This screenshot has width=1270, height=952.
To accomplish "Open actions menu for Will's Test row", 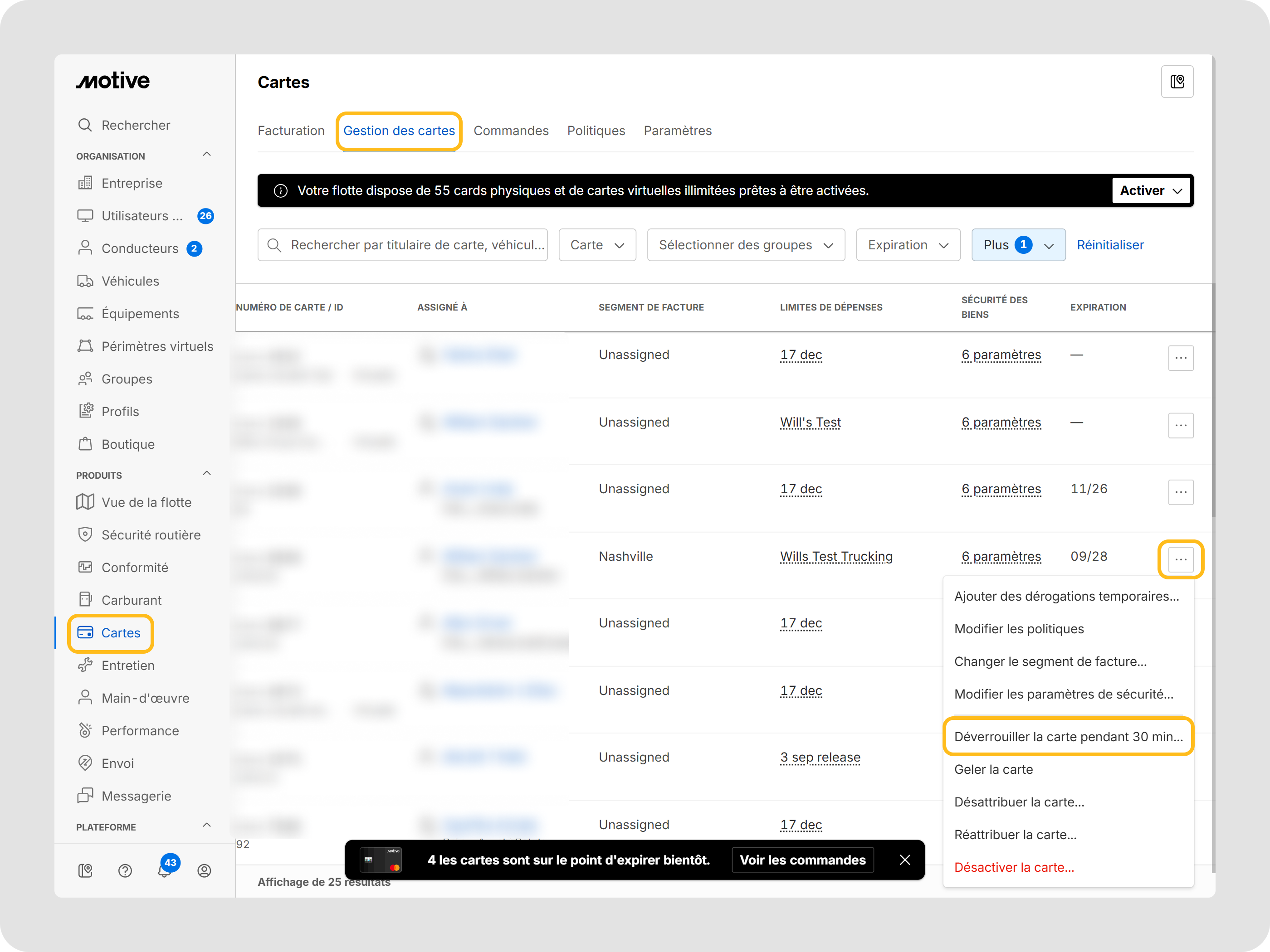I will tap(1181, 425).
